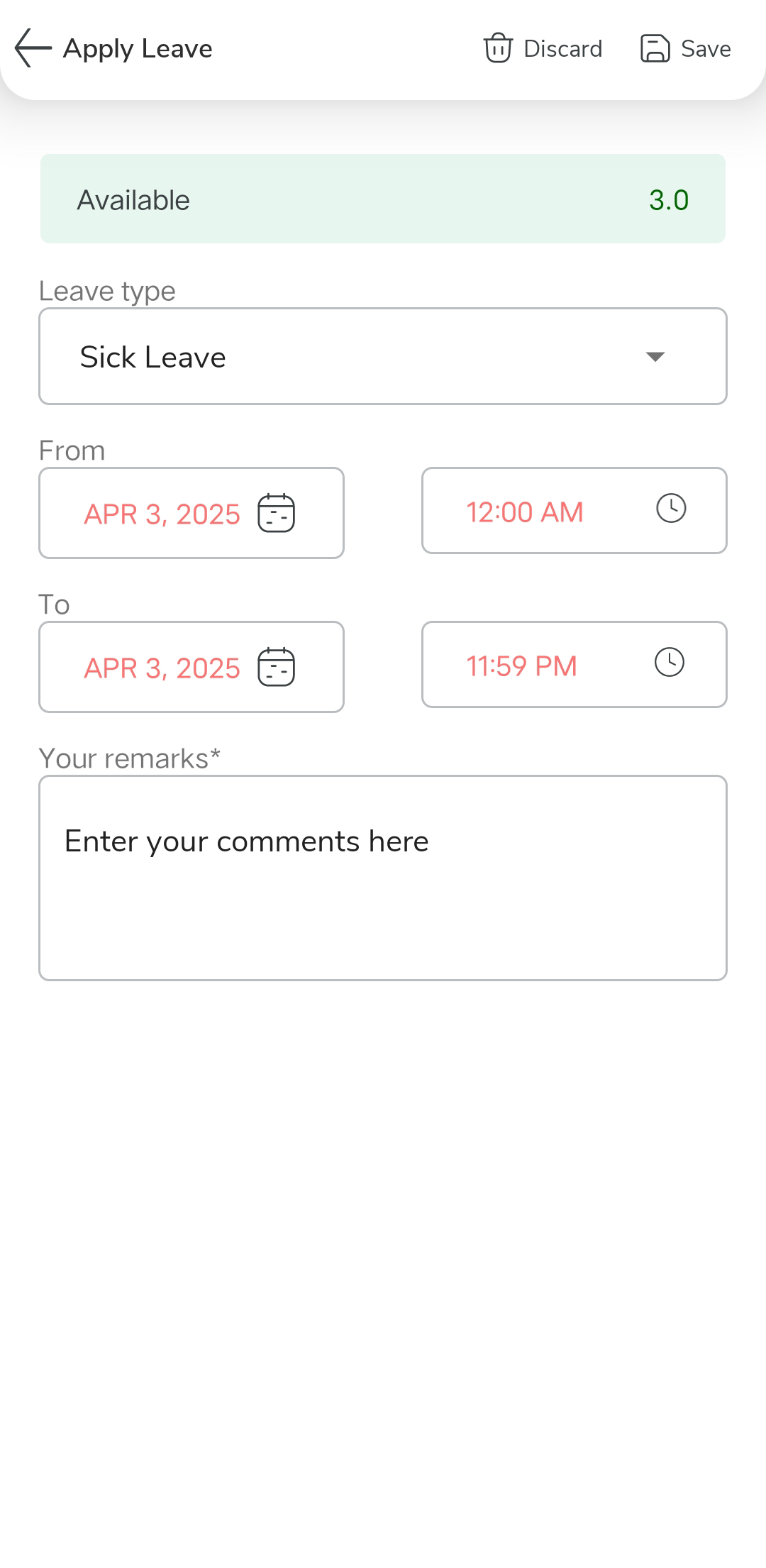Tap the Apply Leave page title

[138, 48]
